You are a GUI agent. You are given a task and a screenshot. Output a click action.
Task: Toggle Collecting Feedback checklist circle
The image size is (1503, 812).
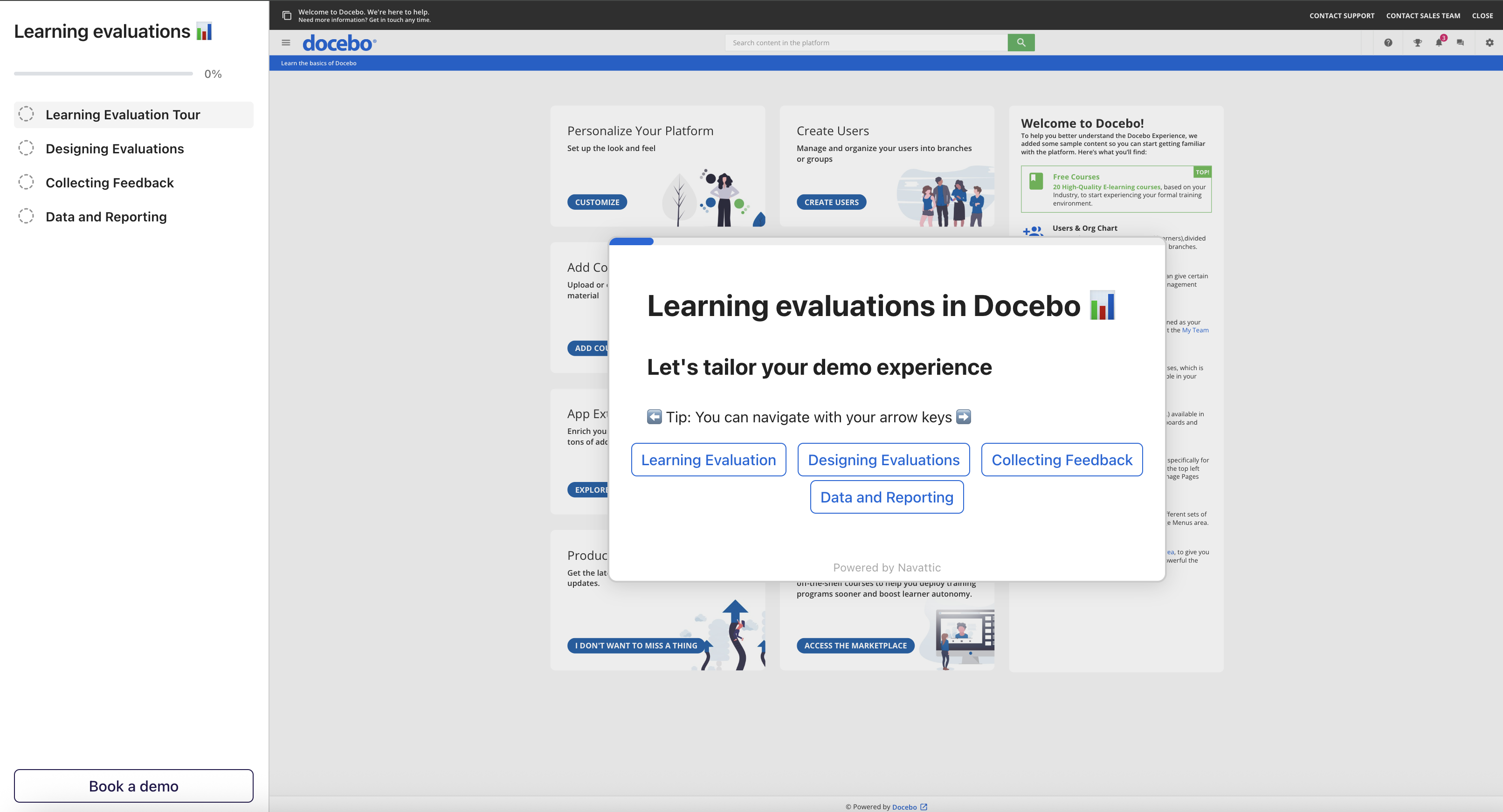tap(26, 182)
